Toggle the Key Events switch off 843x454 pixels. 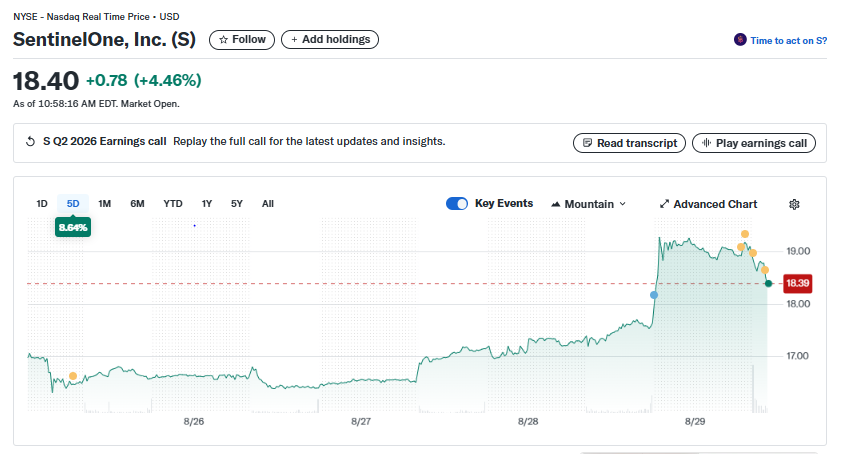(x=457, y=204)
